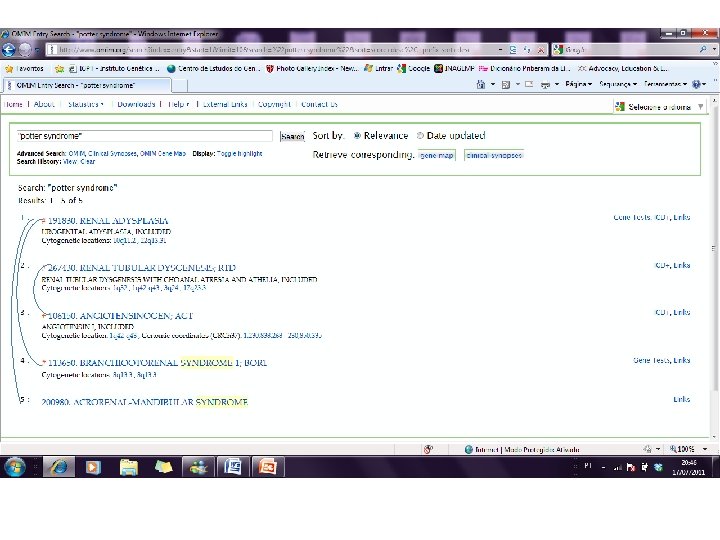Viewport: 720px width, 540px height.
Task: Open result 191830 RENAL ADYSPLASIA
Action: [108, 221]
